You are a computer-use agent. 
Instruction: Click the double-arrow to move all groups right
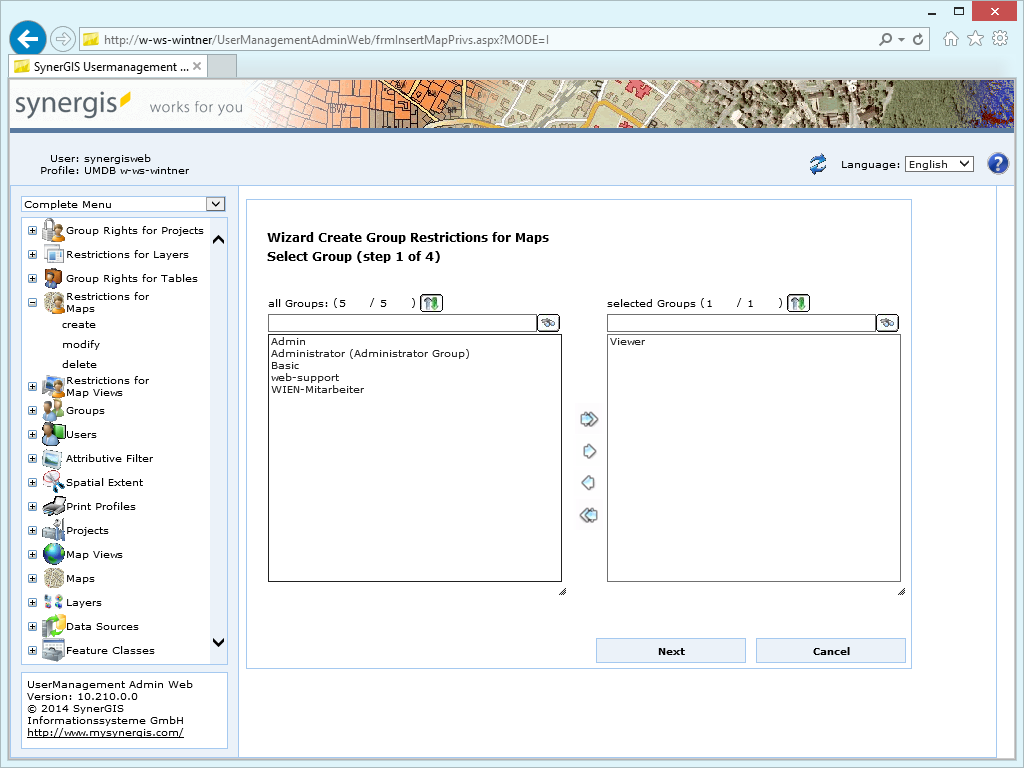click(588, 419)
